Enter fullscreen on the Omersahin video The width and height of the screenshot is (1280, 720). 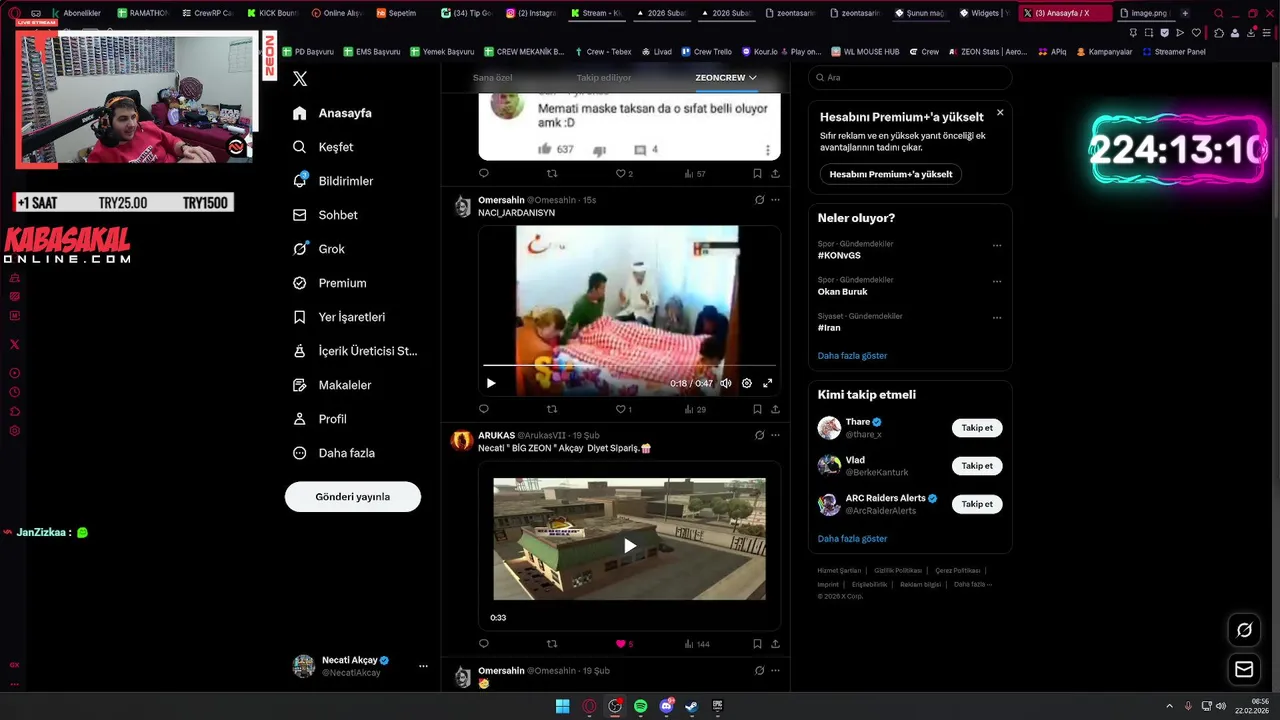tap(768, 383)
